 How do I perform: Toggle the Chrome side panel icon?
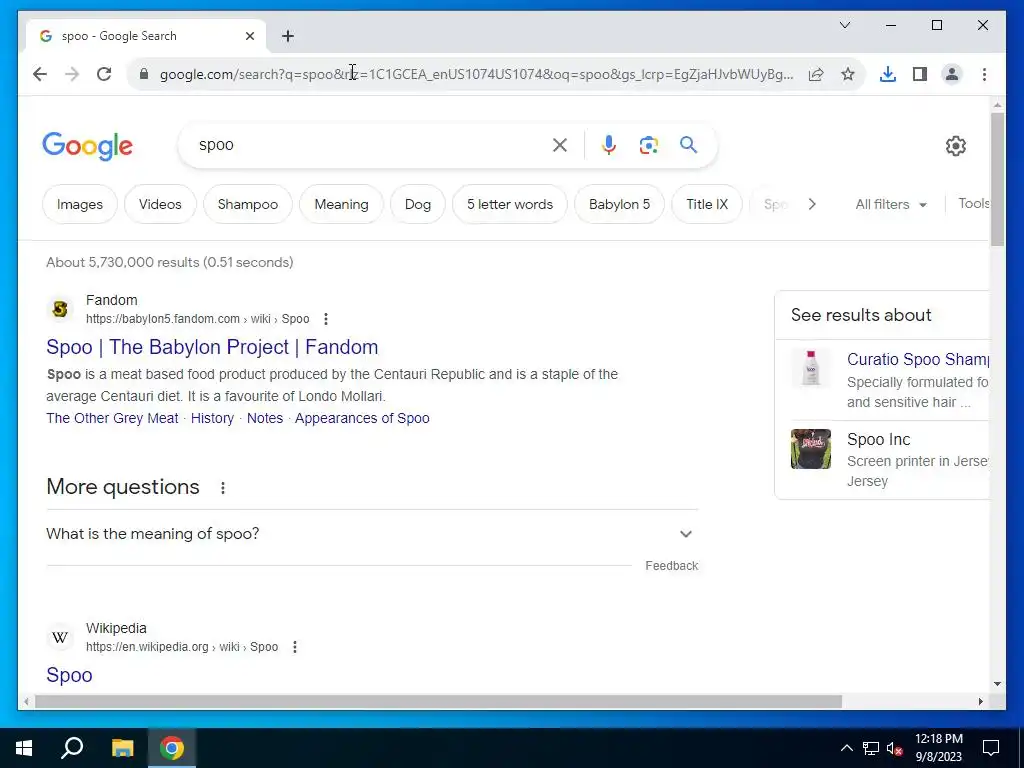920,74
